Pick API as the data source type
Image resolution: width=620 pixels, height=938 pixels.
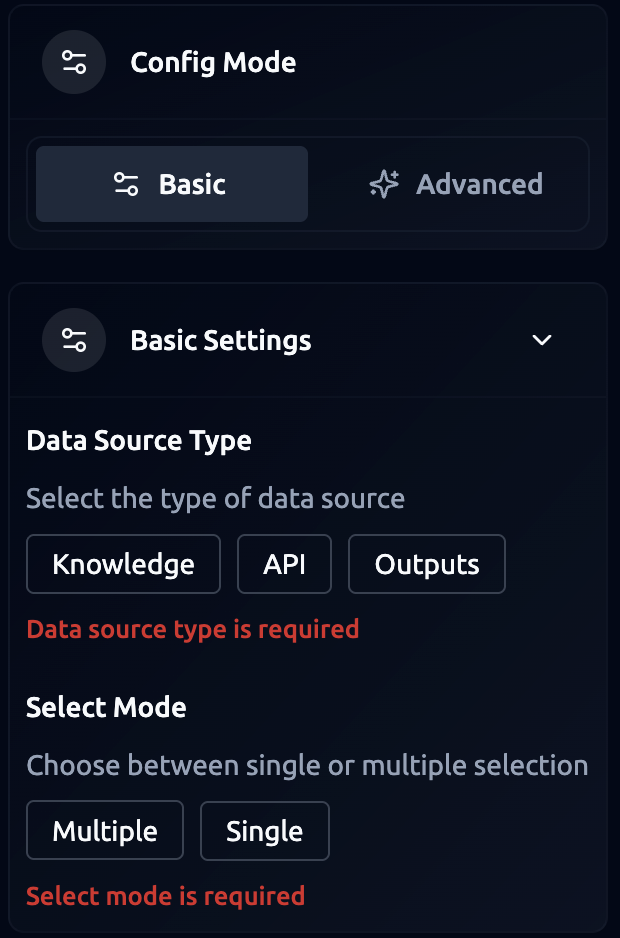pos(284,564)
